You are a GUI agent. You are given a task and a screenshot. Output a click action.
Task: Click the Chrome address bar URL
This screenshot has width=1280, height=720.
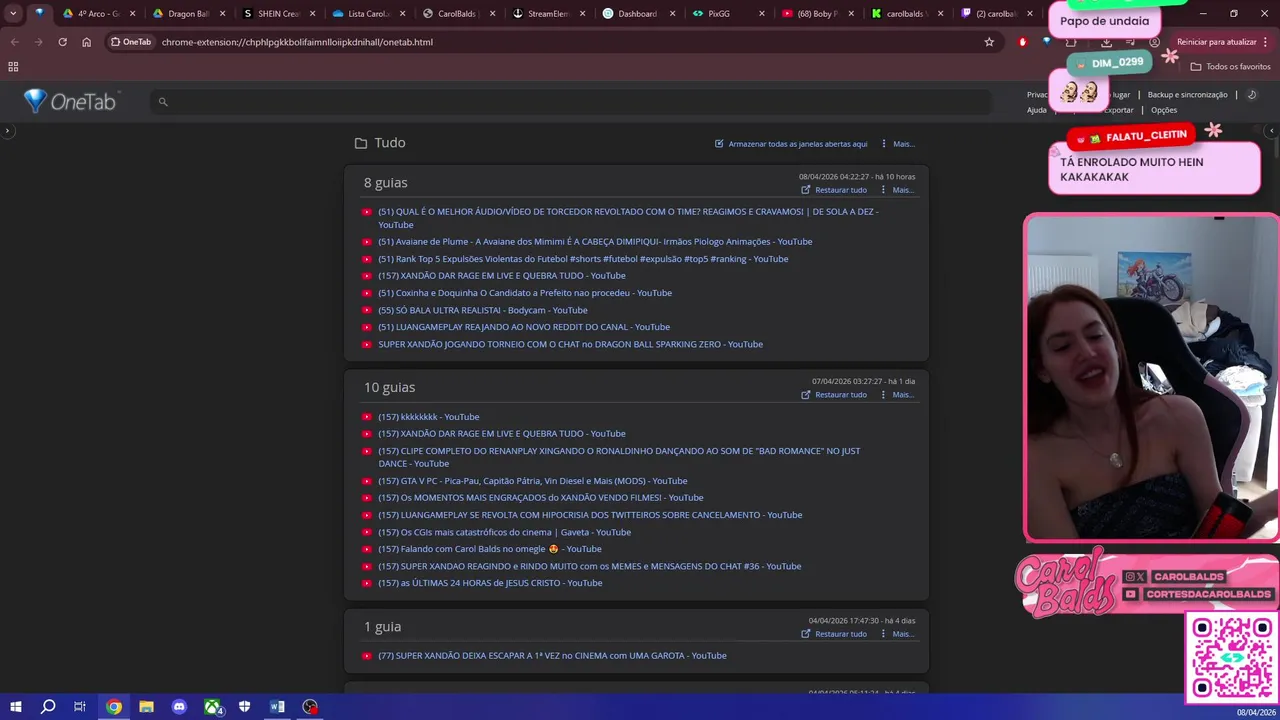tap(297, 42)
